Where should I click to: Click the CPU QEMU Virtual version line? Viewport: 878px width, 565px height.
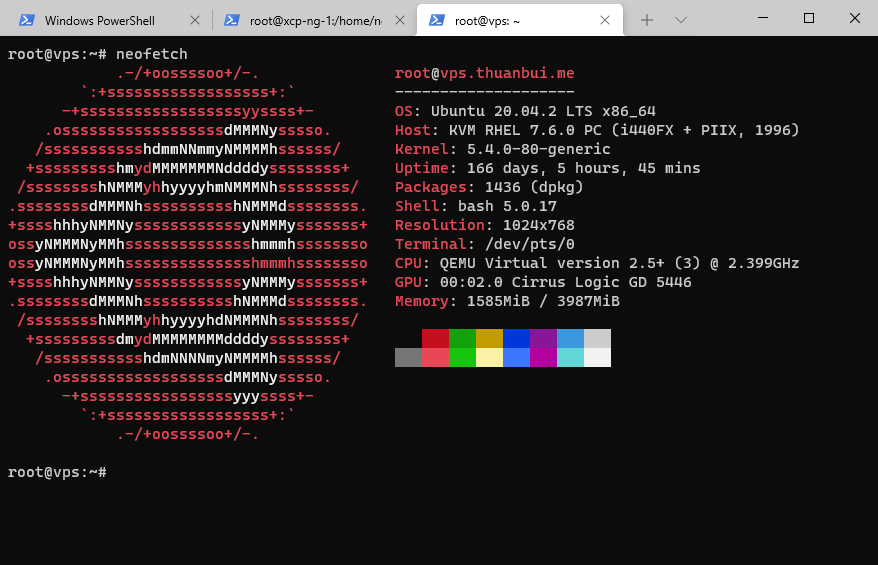[x=597, y=264]
